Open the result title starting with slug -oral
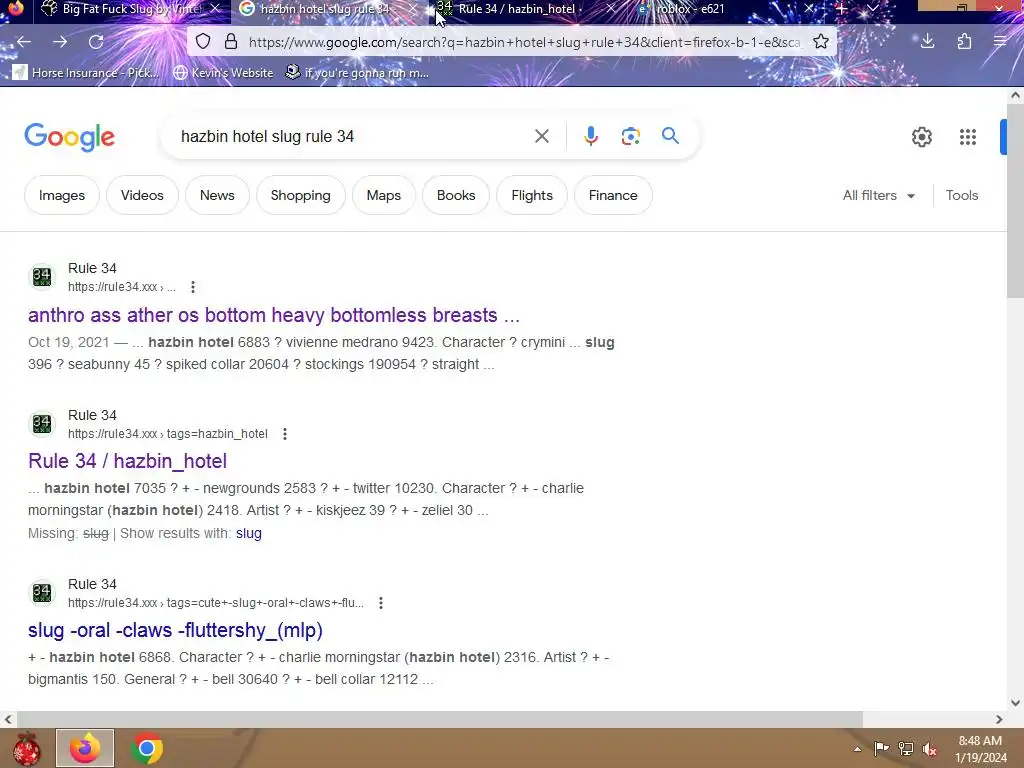 click(175, 630)
